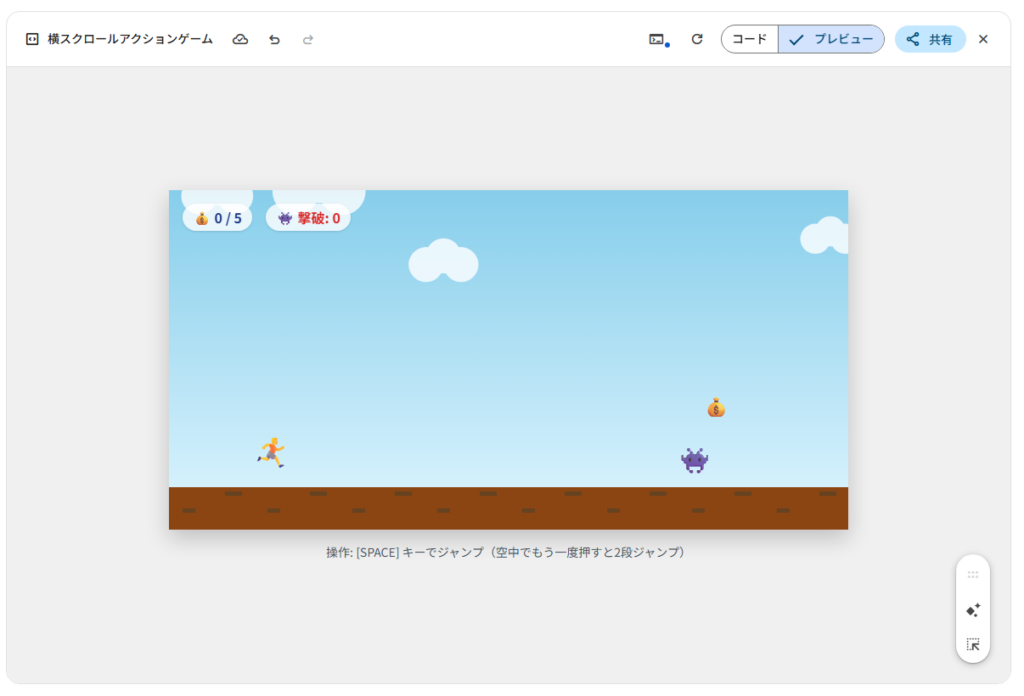This screenshot has width=1024, height=696.
Task: Click the floating toolbar drag handle
Action: click(x=973, y=575)
